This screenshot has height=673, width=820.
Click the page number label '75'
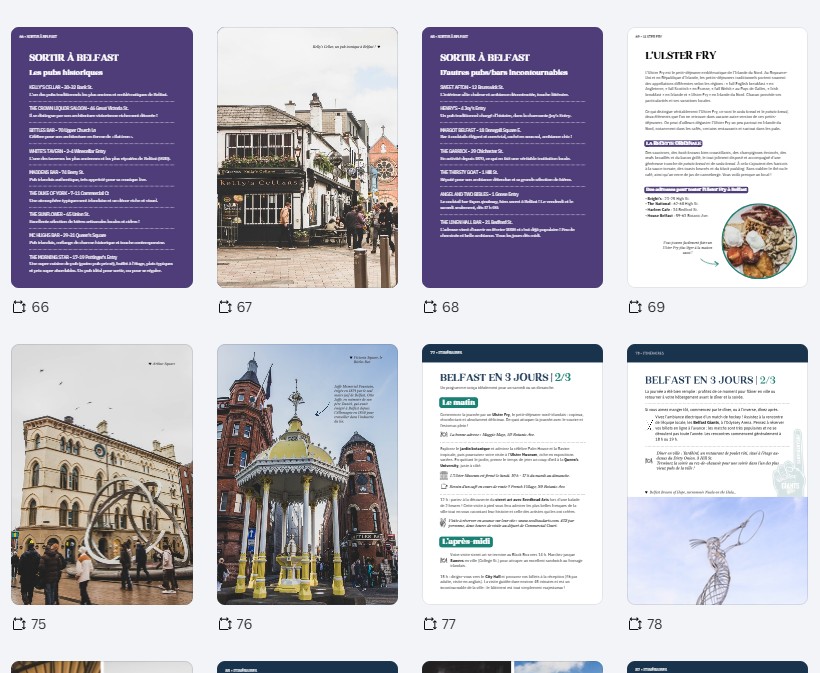pos(38,624)
